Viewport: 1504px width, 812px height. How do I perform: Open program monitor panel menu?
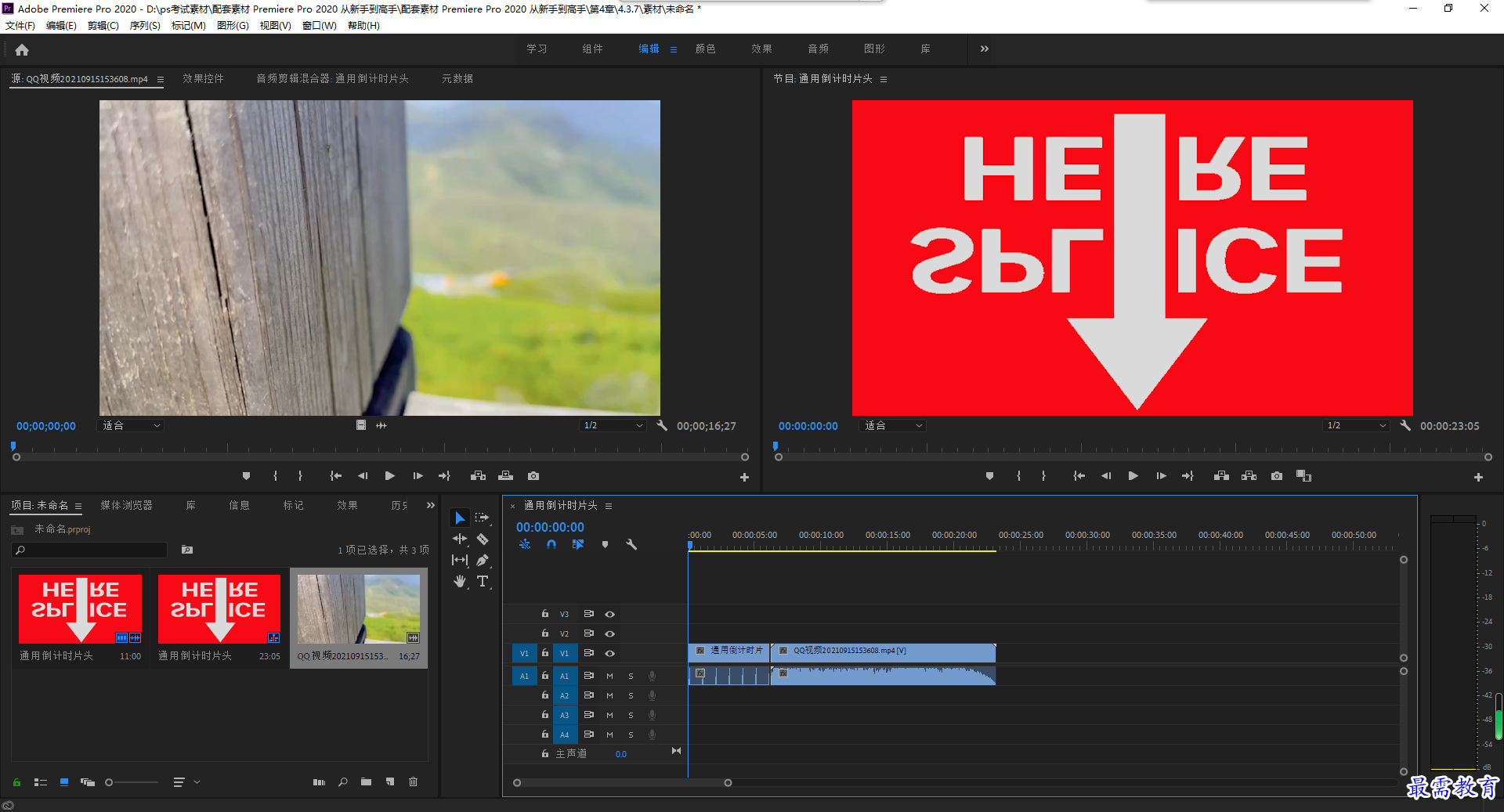[884, 79]
